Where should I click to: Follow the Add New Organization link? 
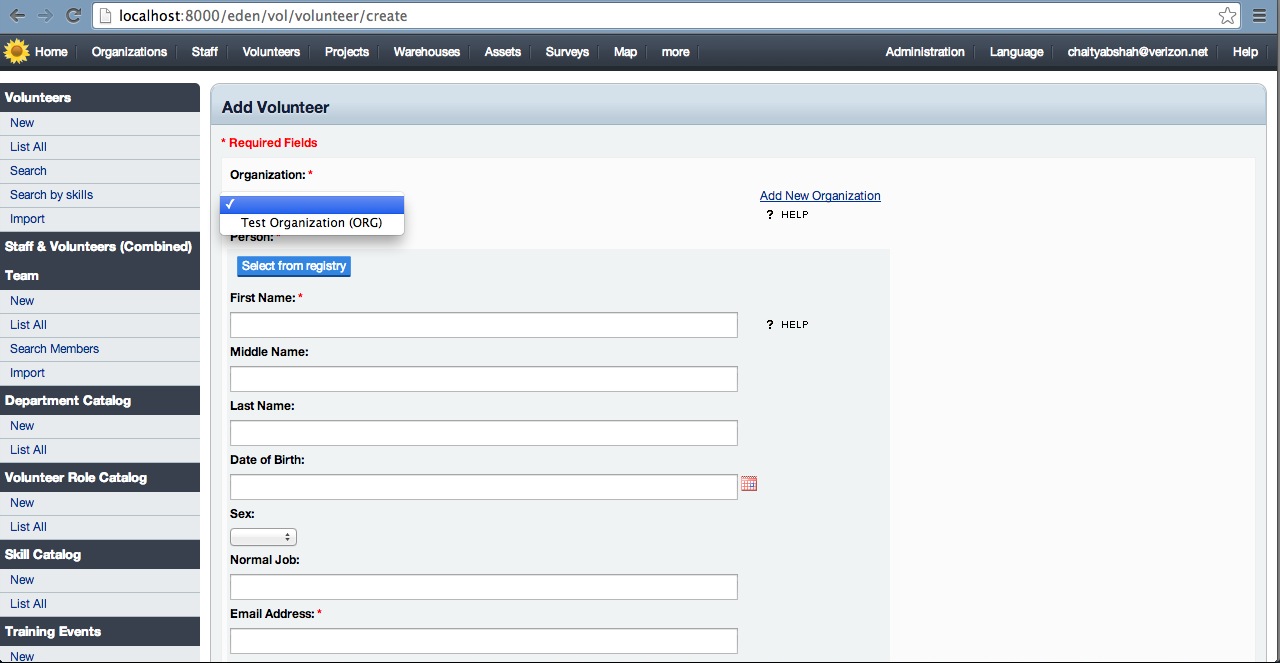tap(820, 196)
